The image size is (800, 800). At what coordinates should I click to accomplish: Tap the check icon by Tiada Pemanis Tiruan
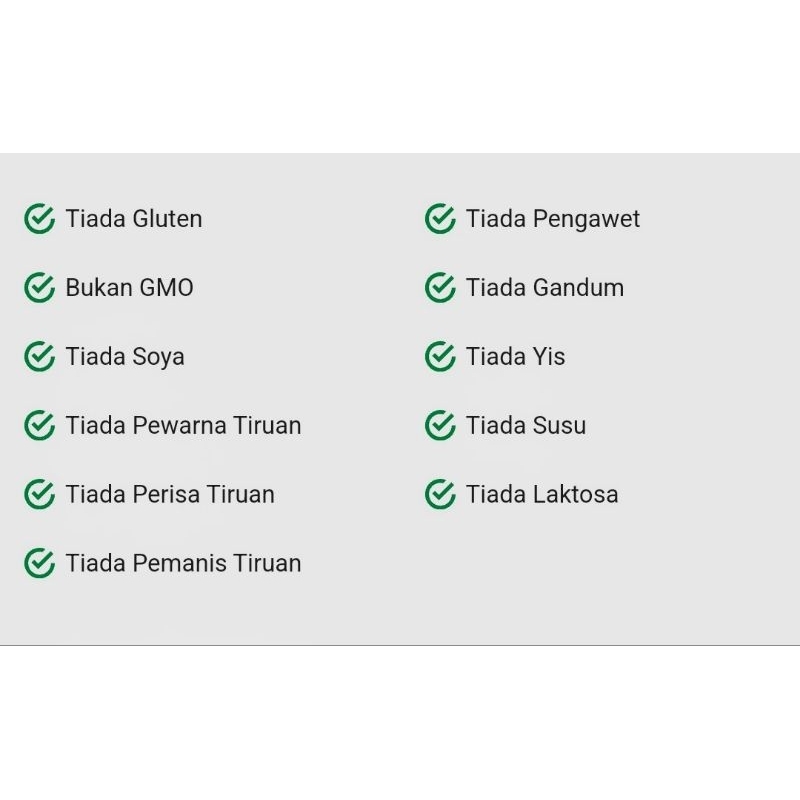point(39,563)
